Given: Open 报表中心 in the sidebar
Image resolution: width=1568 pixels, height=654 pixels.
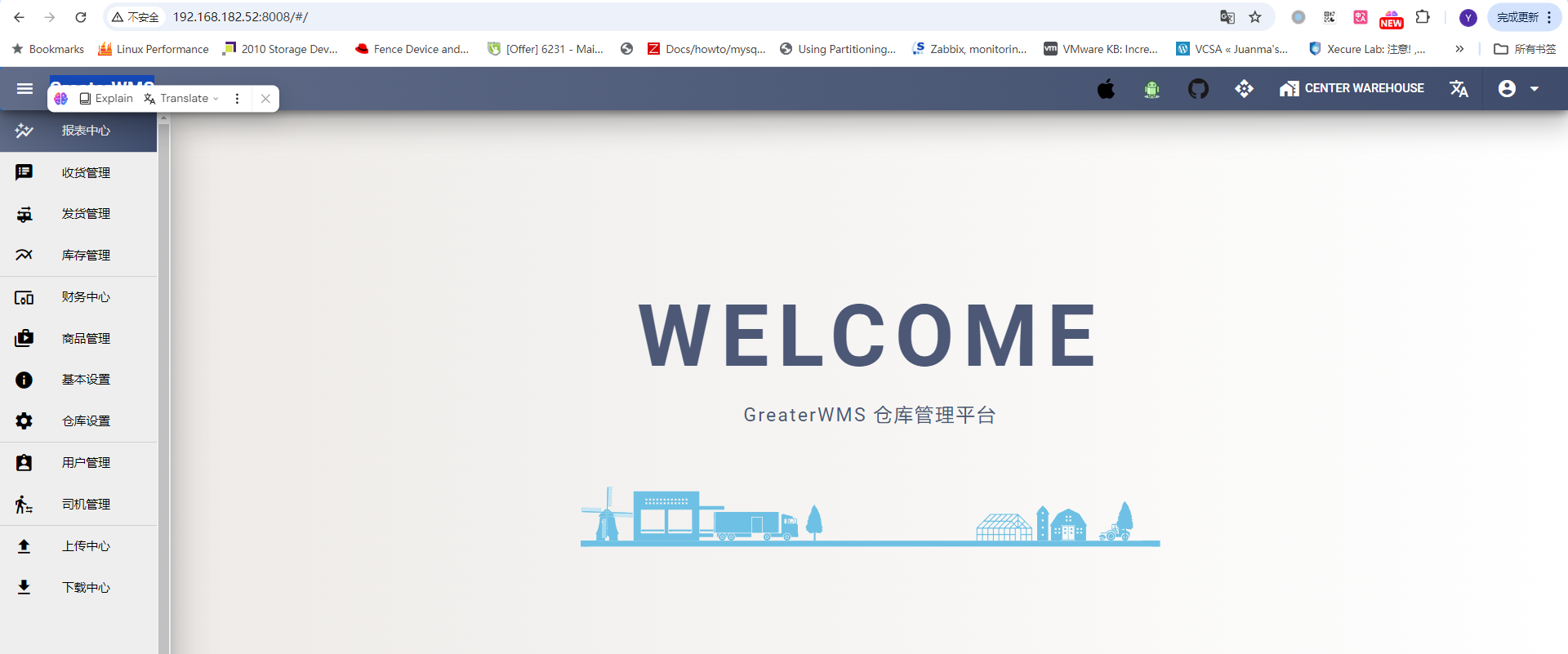Looking at the screenshot, I should coord(78,131).
